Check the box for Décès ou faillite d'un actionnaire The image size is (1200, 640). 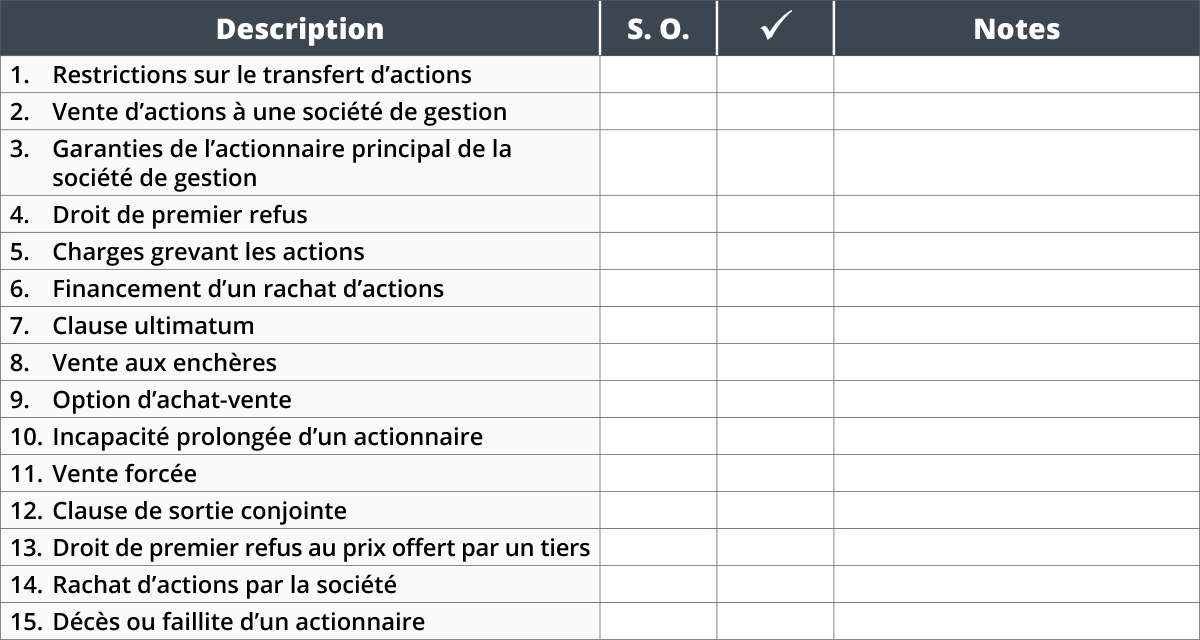pos(775,621)
